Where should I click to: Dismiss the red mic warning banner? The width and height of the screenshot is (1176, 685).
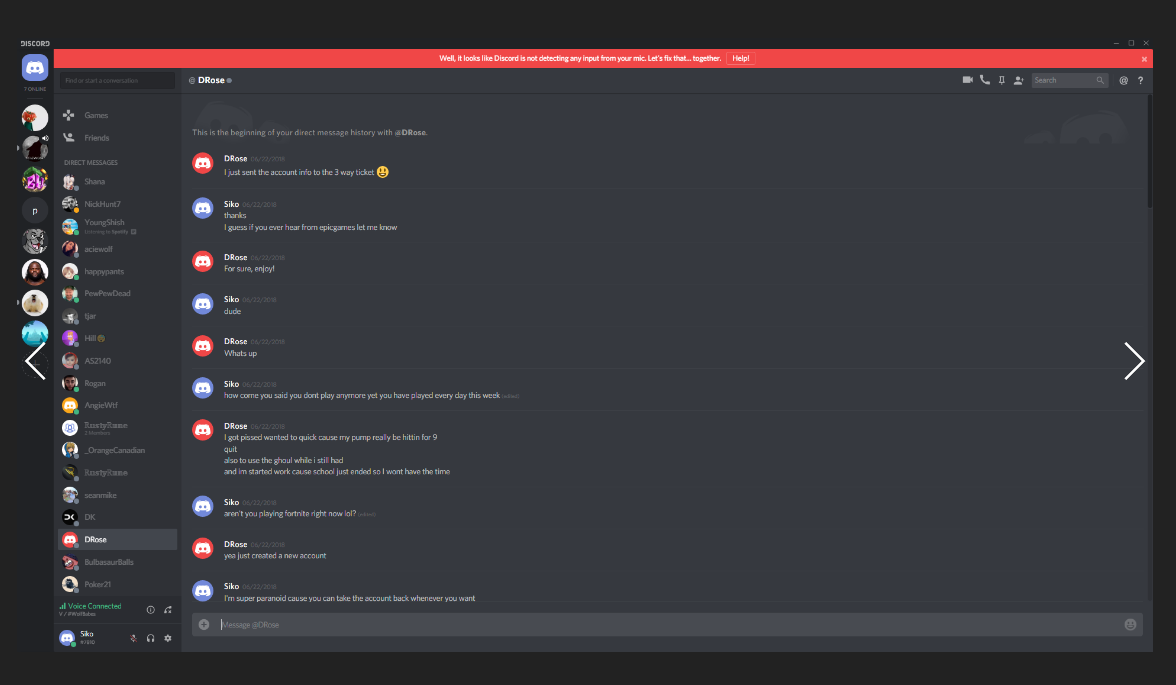tap(1144, 59)
